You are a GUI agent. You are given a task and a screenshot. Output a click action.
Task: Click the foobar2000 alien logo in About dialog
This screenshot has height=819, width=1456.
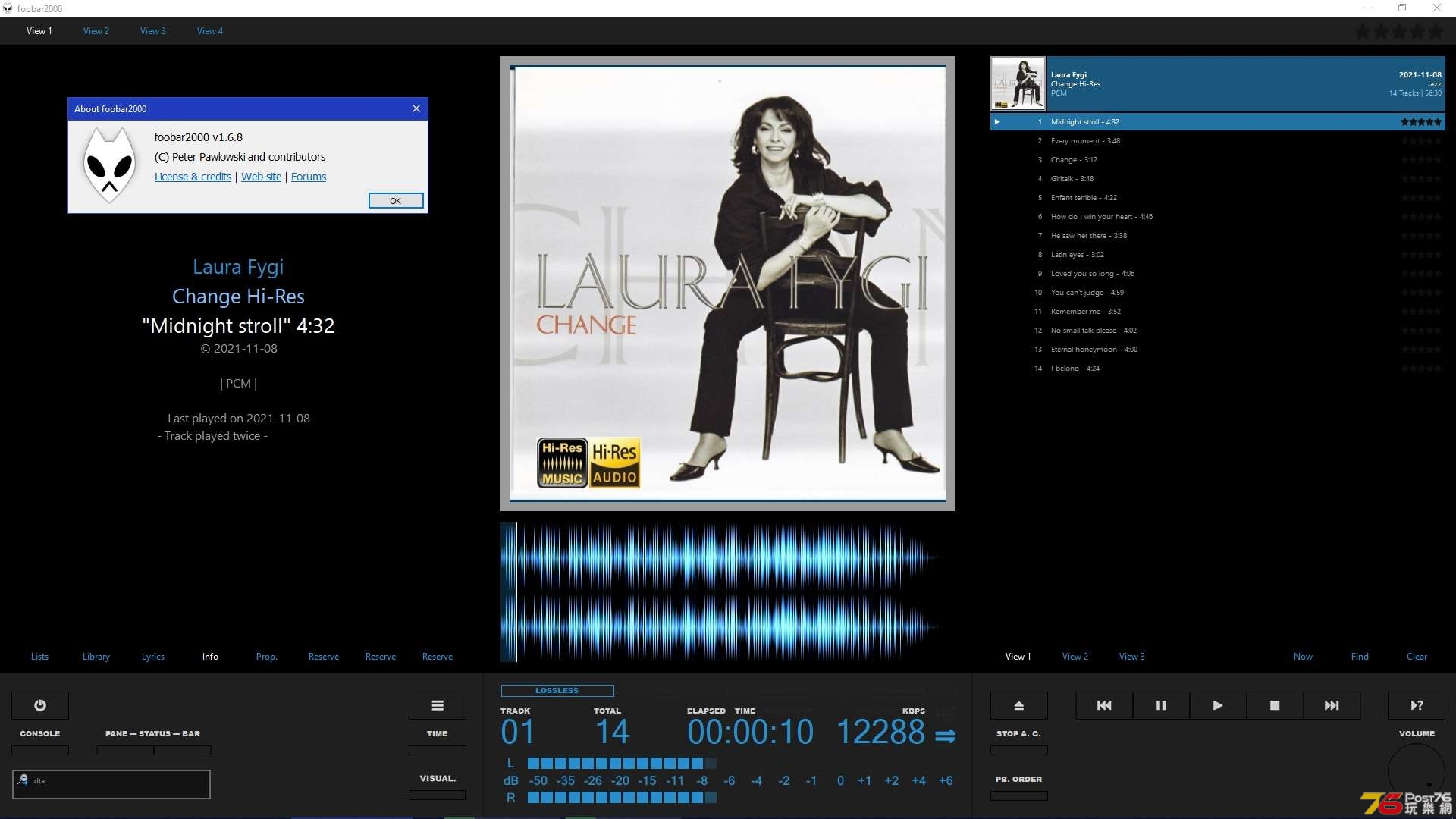click(x=109, y=165)
